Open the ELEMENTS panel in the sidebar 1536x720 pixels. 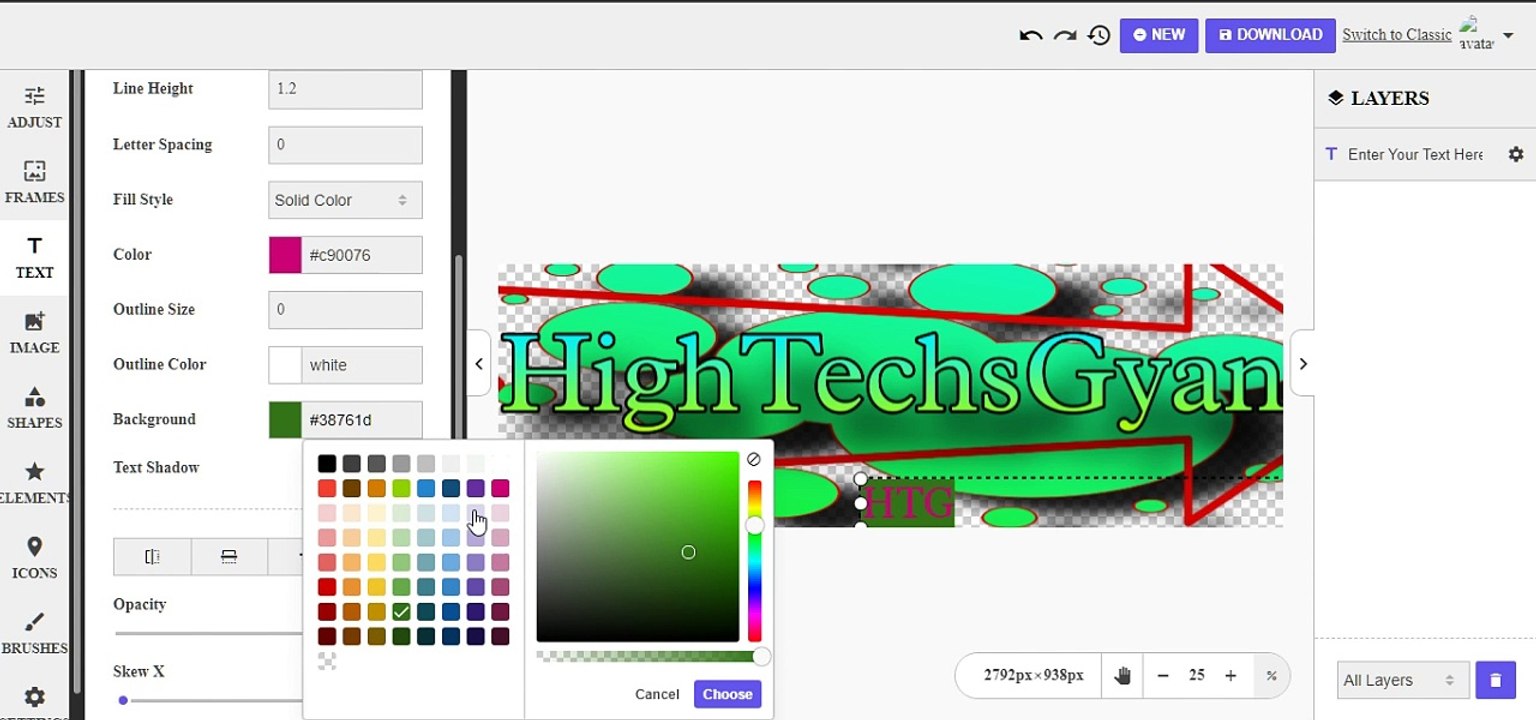click(x=35, y=482)
